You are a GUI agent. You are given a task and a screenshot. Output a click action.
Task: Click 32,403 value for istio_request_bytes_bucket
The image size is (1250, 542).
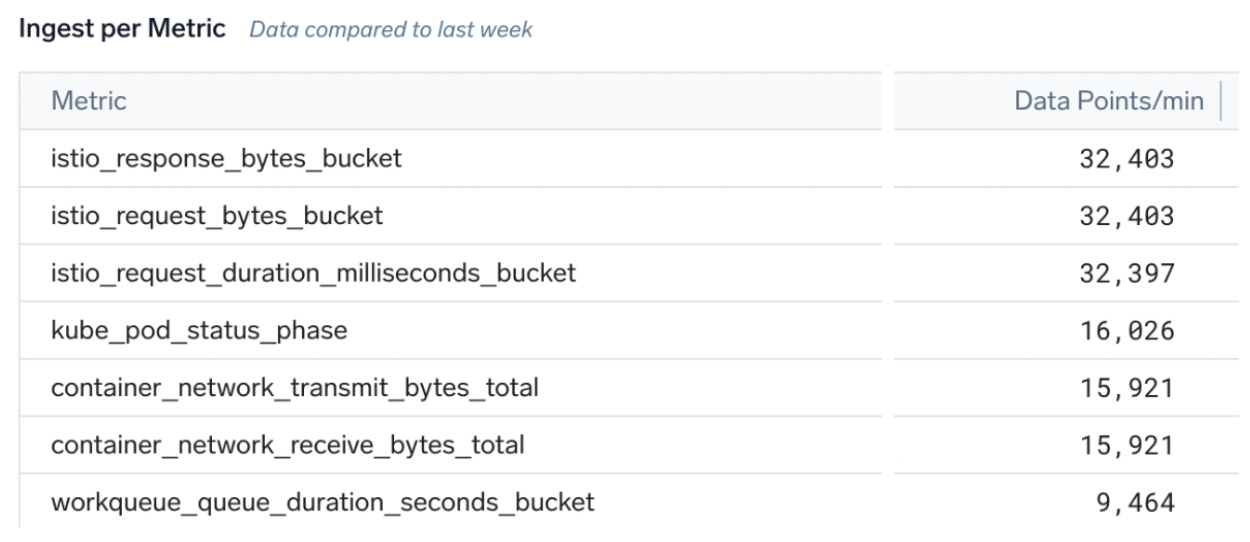click(1125, 215)
